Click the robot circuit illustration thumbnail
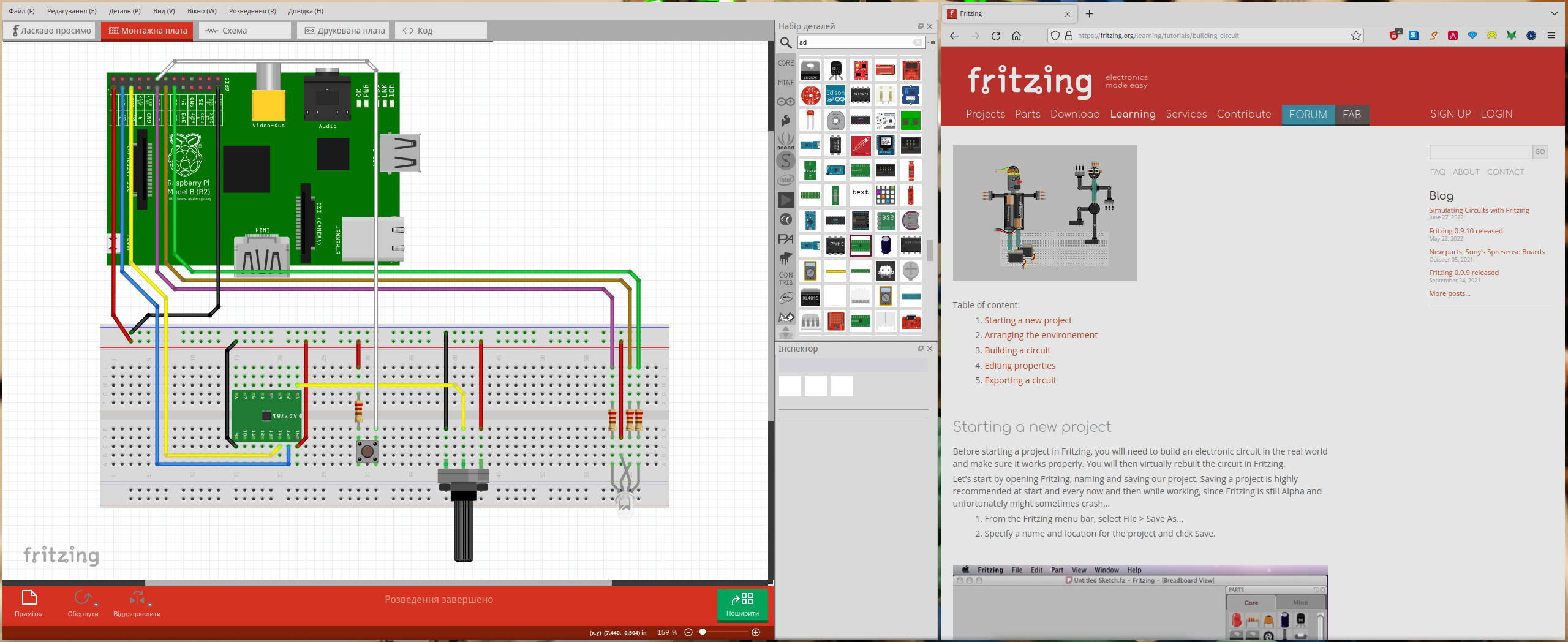 (1044, 213)
